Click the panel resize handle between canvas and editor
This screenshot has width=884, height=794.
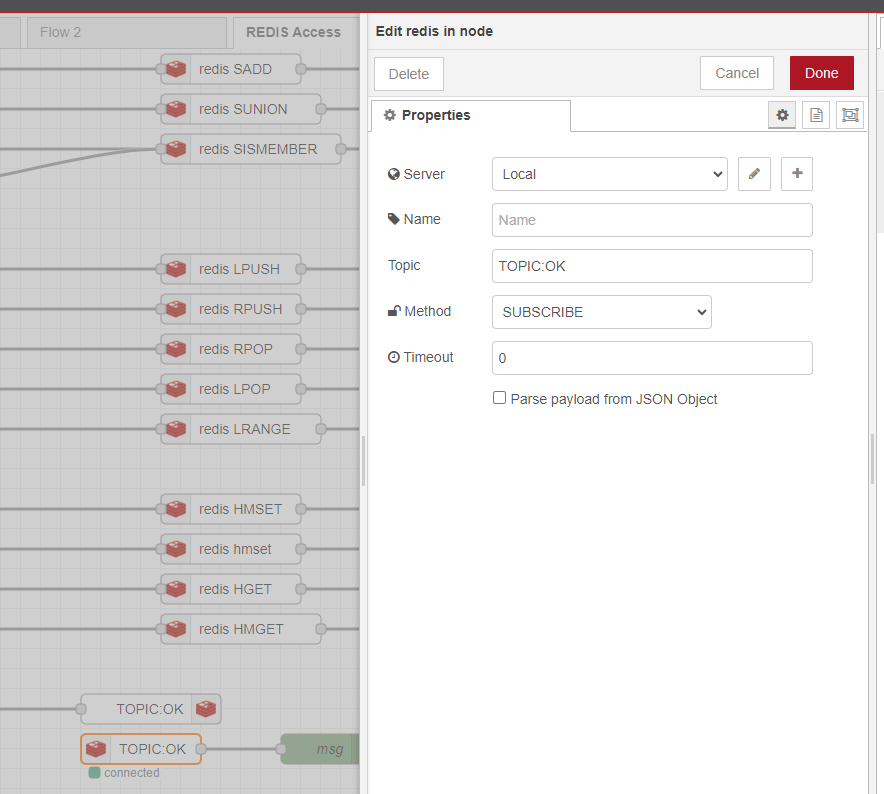coord(364,461)
